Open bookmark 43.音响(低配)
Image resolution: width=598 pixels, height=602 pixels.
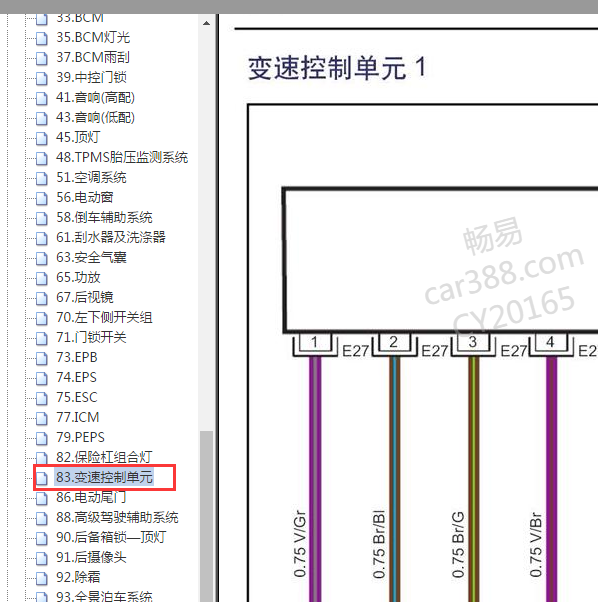pyautogui.click(x=95, y=117)
